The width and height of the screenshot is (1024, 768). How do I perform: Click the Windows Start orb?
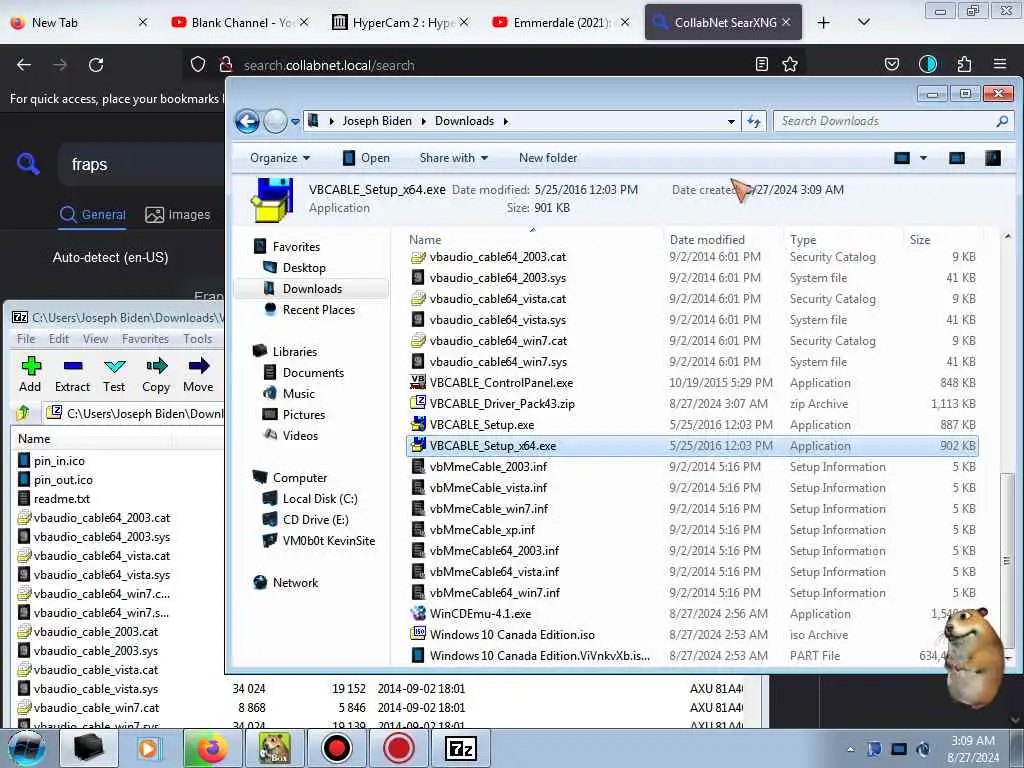point(27,748)
